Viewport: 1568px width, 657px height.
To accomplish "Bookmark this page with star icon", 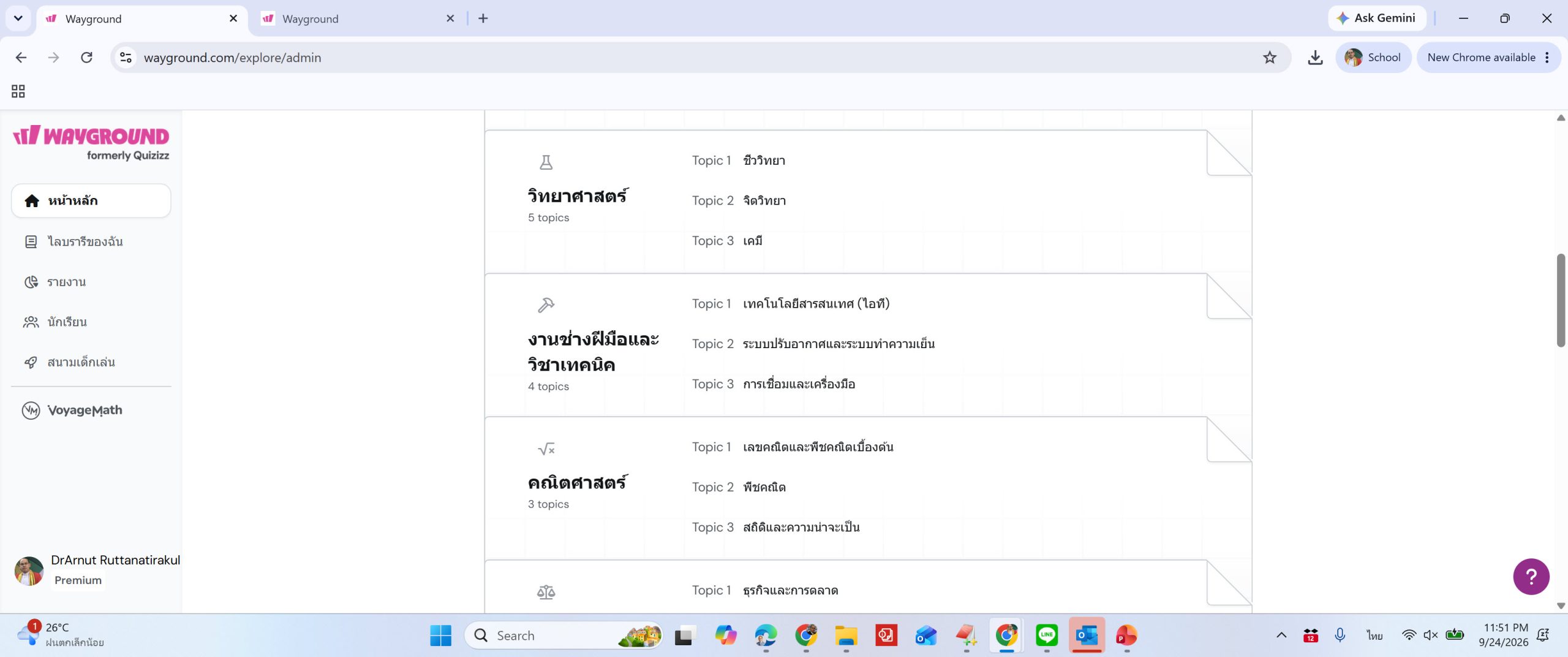I will coord(1269,58).
